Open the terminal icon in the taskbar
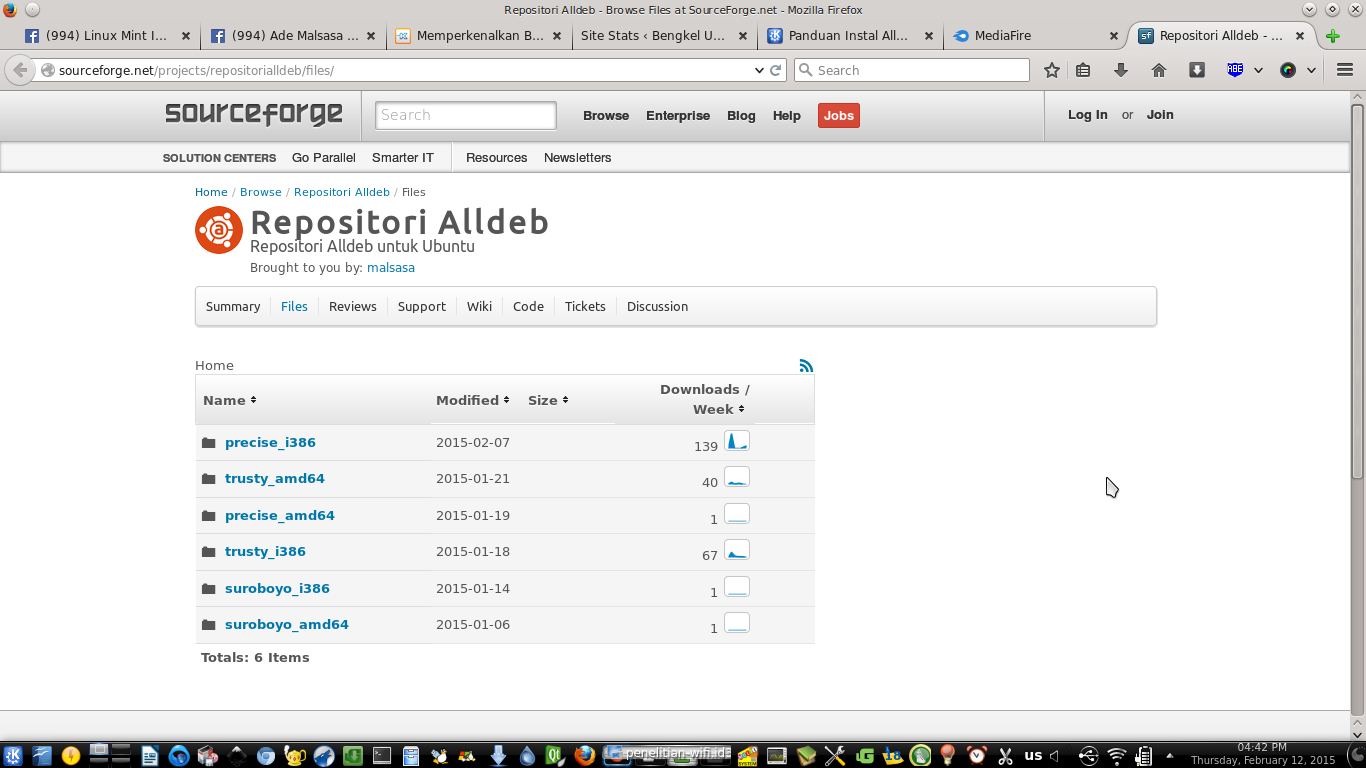Viewport: 1366px width, 768px height. (x=381, y=756)
